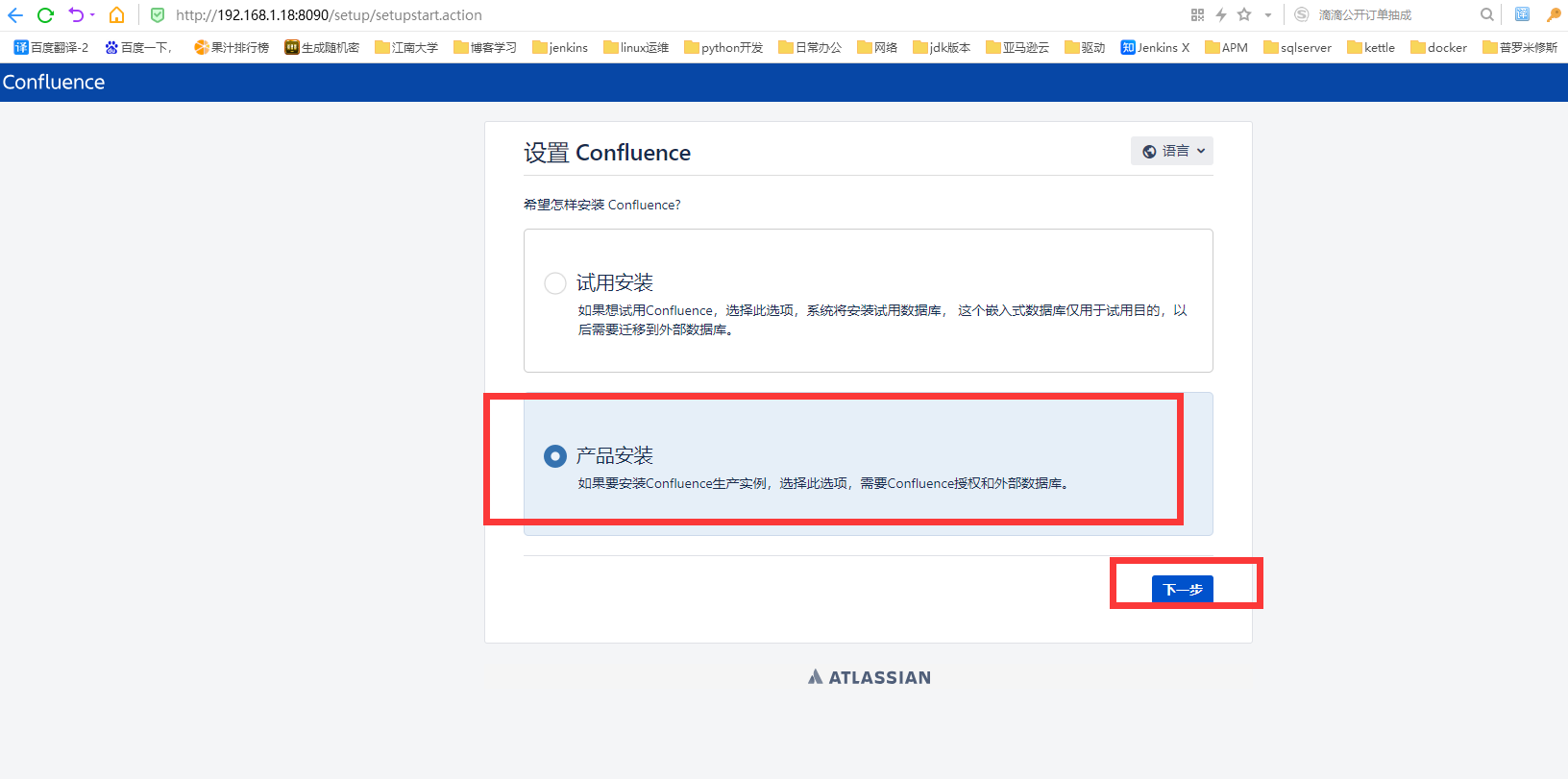Open the linux运维 bookmark folder
The width and height of the screenshot is (1568, 779).
[x=636, y=47]
